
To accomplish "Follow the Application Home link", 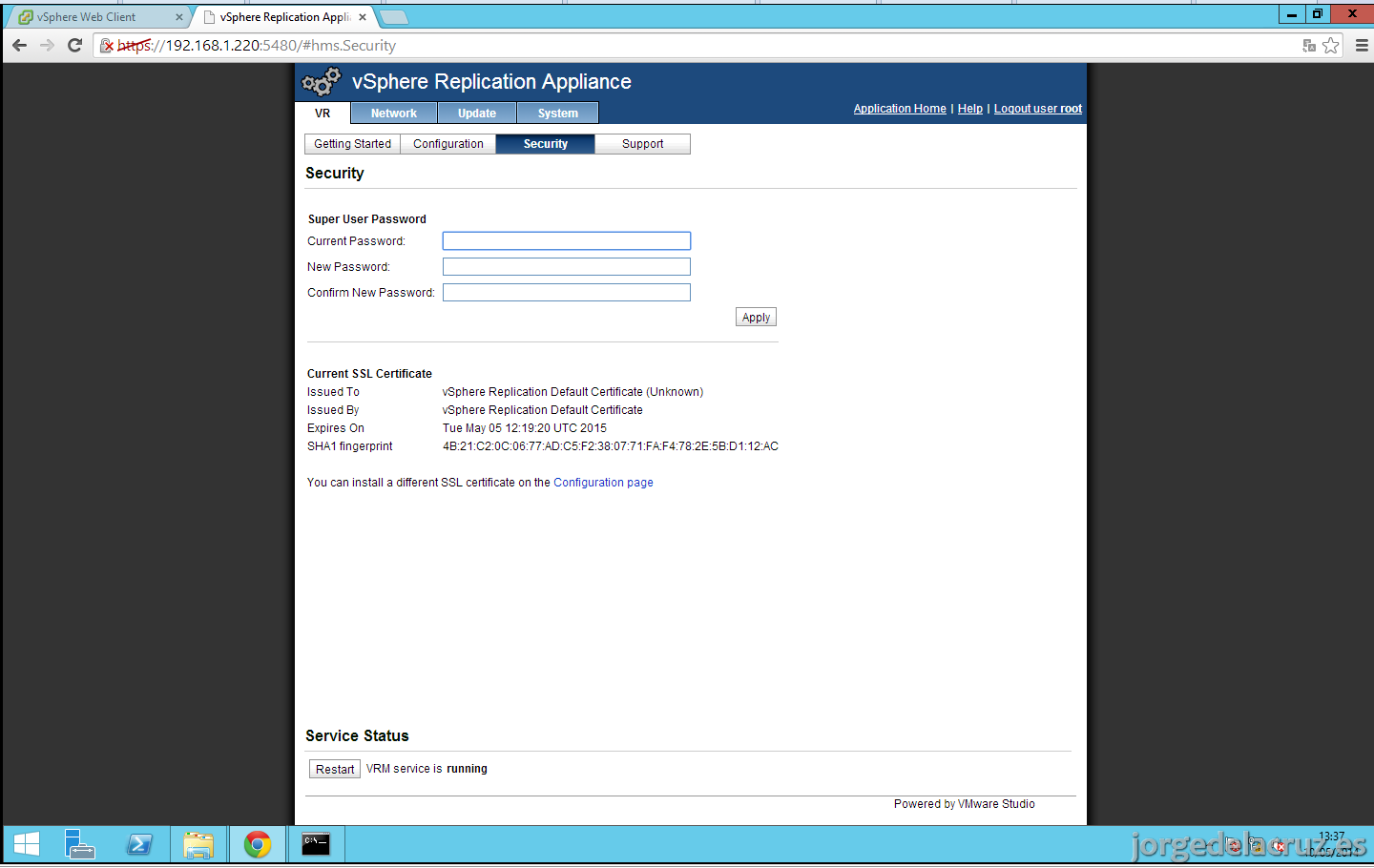I will coord(900,109).
